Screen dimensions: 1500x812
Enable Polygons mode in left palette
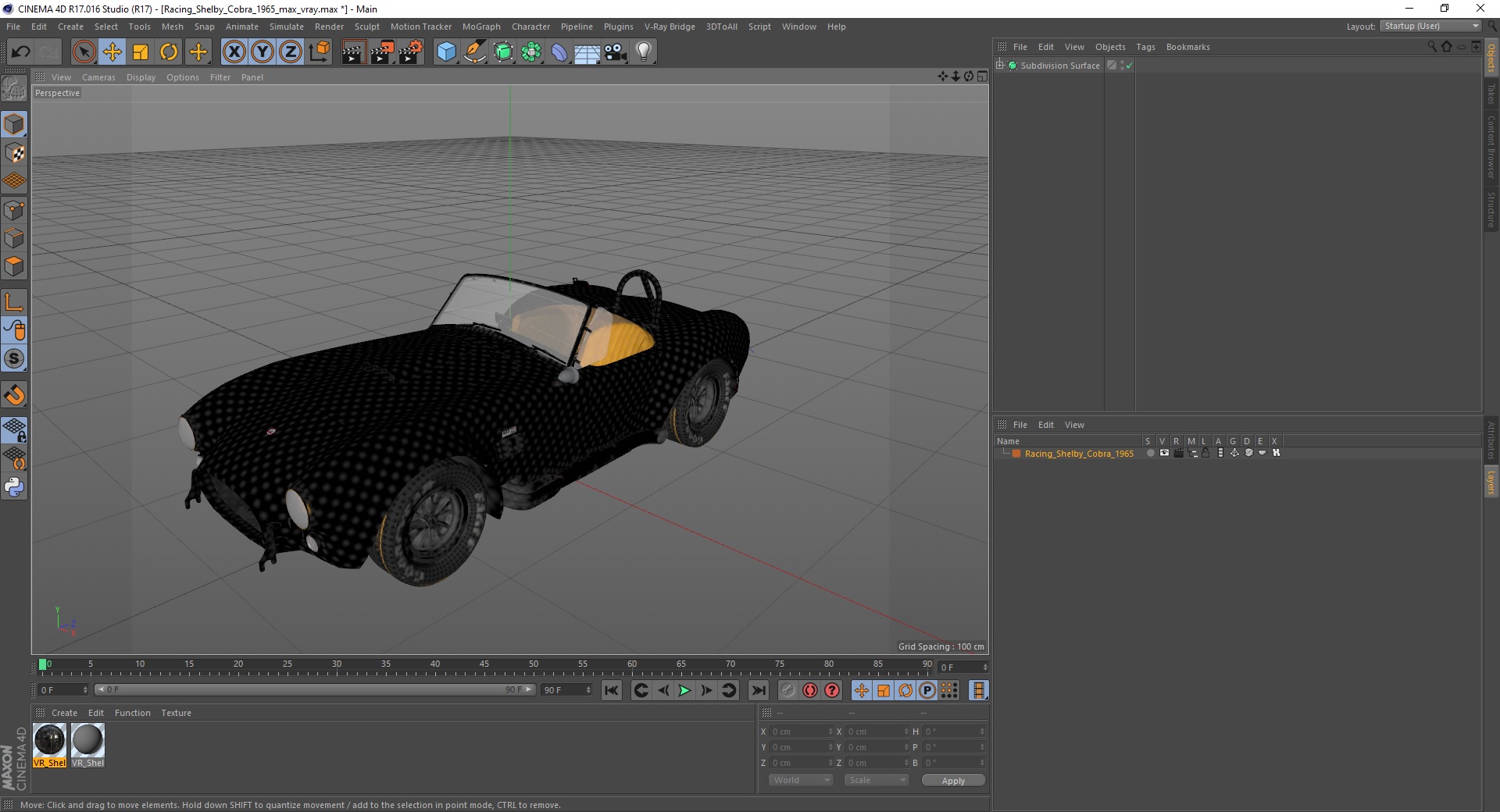pyautogui.click(x=14, y=266)
